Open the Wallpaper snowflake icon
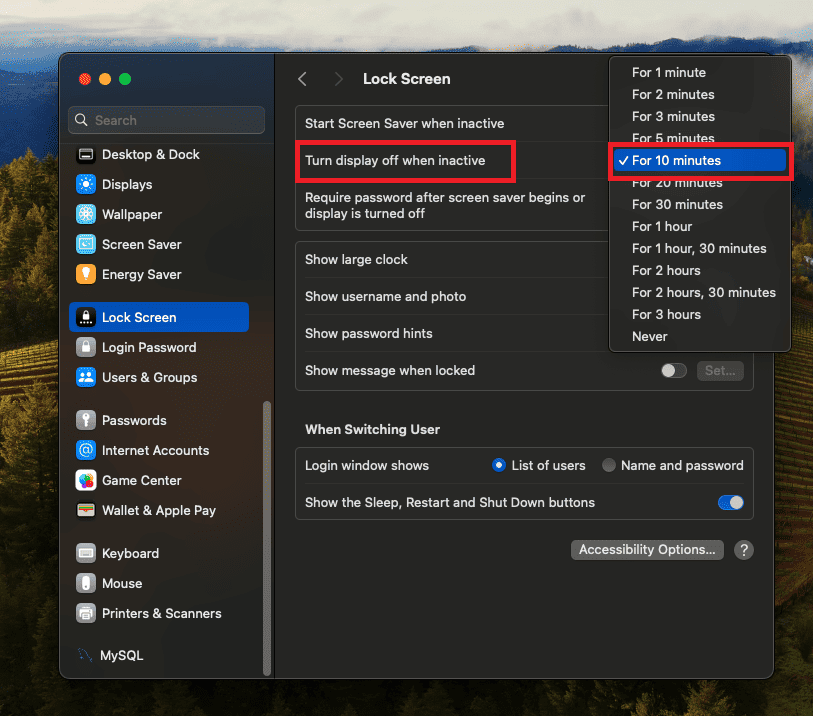 coord(86,215)
